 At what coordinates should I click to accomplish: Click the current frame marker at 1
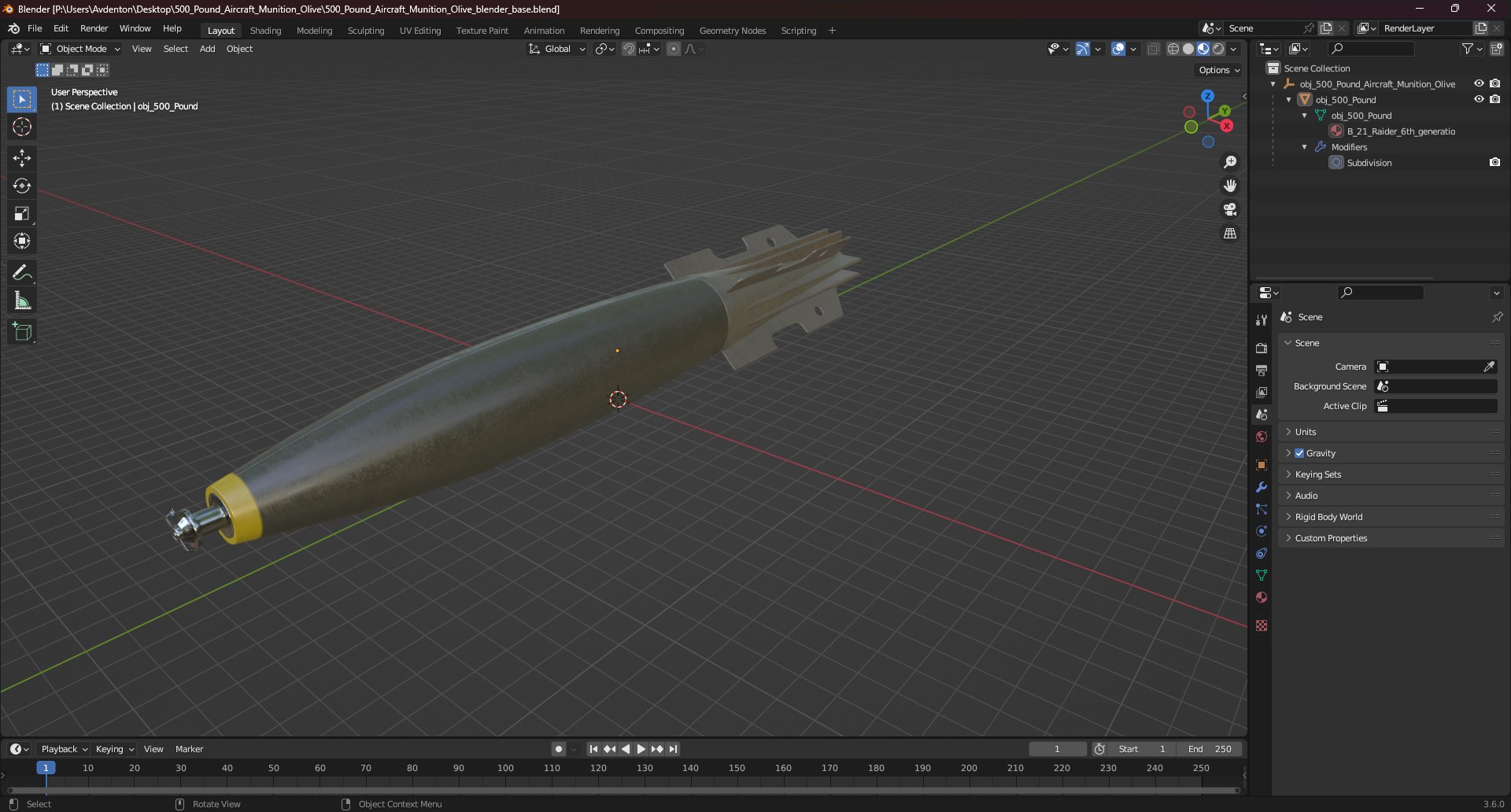click(x=46, y=768)
